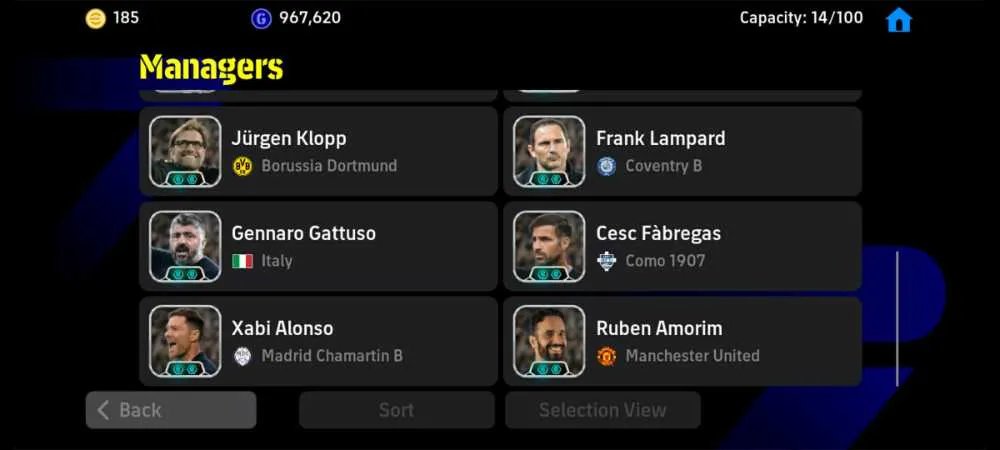Click the Borussia Dortmund club badge

(242, 166)
